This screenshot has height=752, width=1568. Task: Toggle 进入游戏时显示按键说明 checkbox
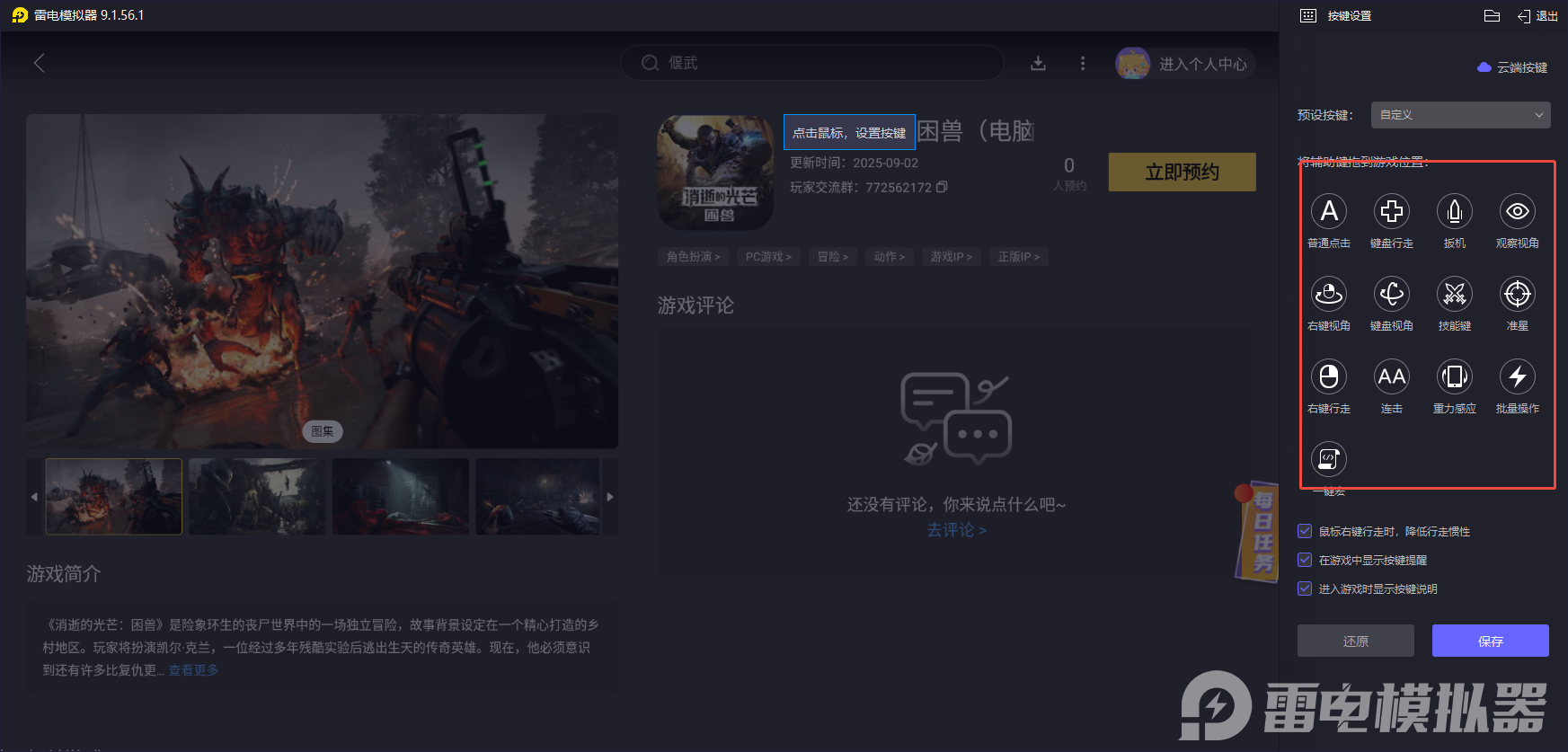[x=1305, y=588]
